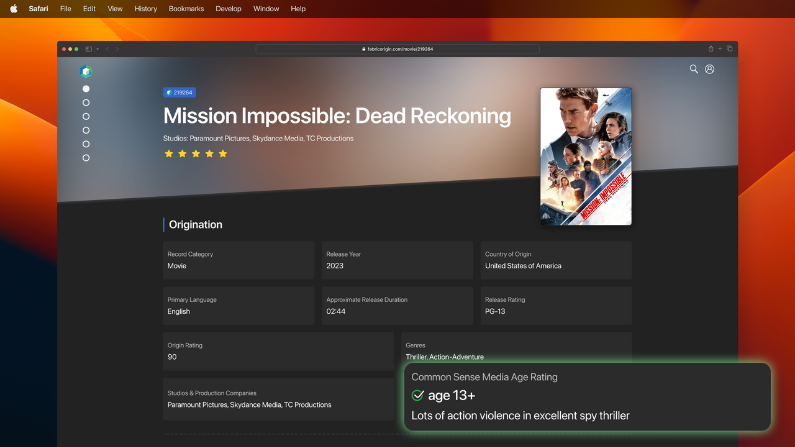Open a new tab with plus icon

tap(720, 49)
